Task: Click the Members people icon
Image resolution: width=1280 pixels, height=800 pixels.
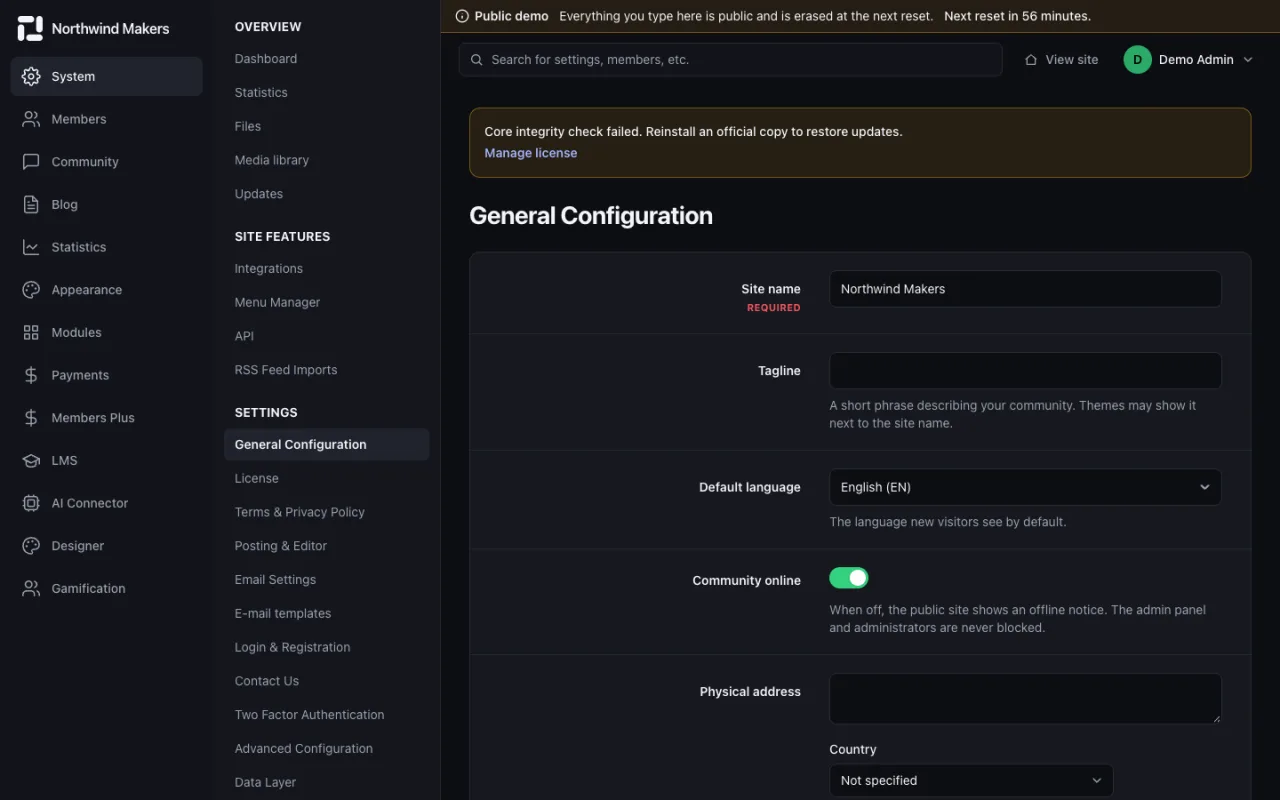Action: 31,119
